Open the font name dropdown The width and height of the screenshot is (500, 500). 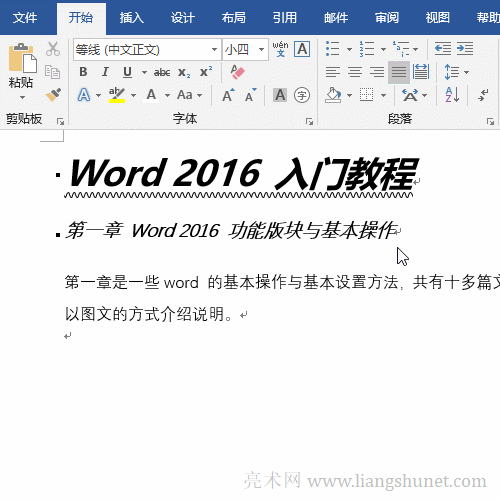click(214, 50)
